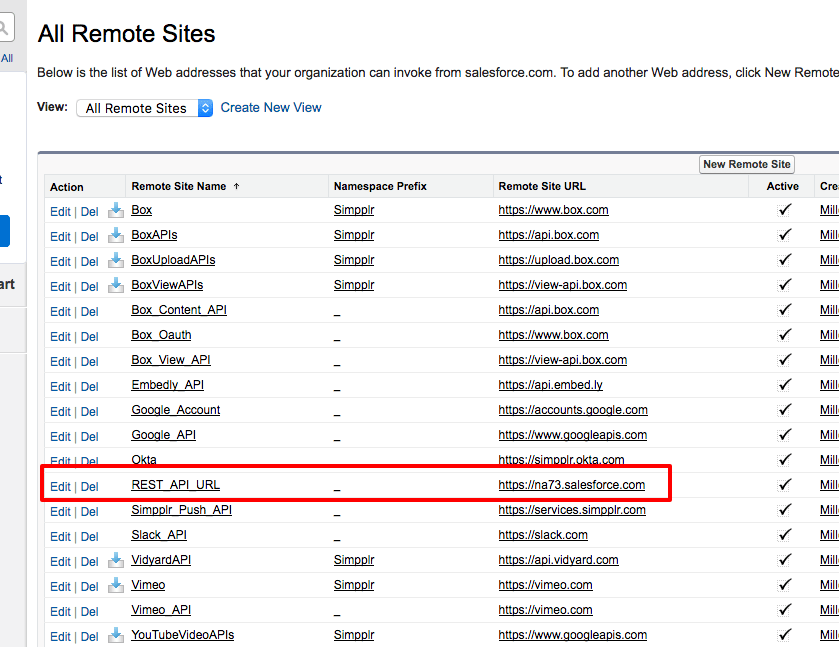839x647 pixels.
Task: Open the Create New View link
Action: pyautogui.click(x=270, y=106)
